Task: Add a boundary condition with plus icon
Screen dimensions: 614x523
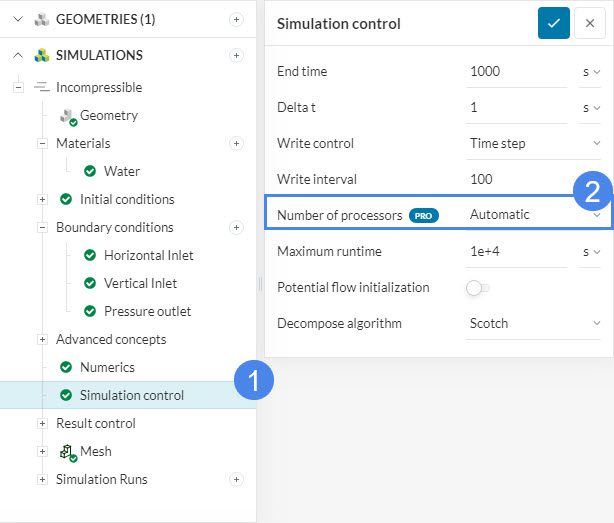Action: click(236, 227)
